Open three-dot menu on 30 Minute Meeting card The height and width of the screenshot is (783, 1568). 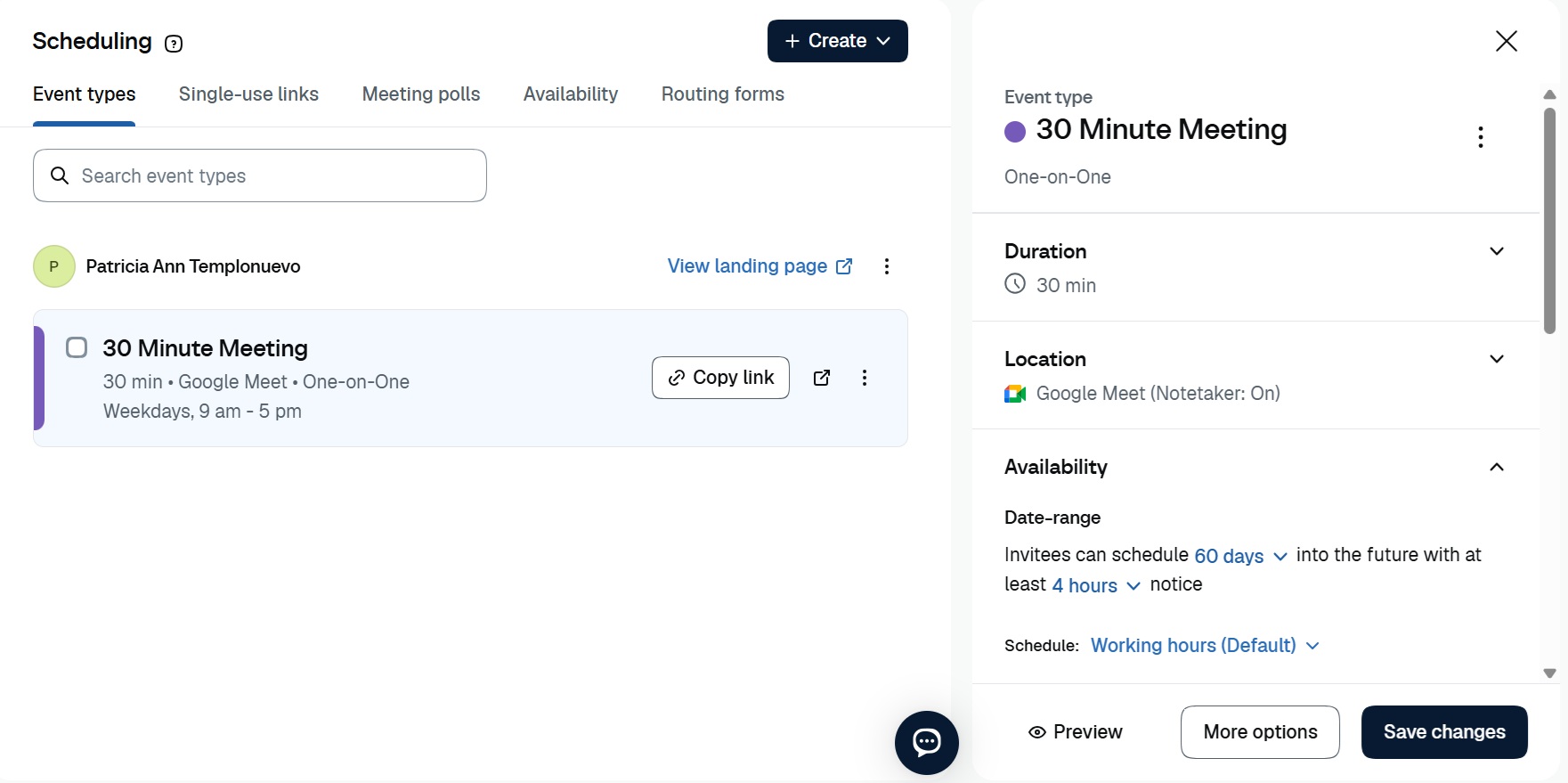pyautogui.click(x=865, y=378)
